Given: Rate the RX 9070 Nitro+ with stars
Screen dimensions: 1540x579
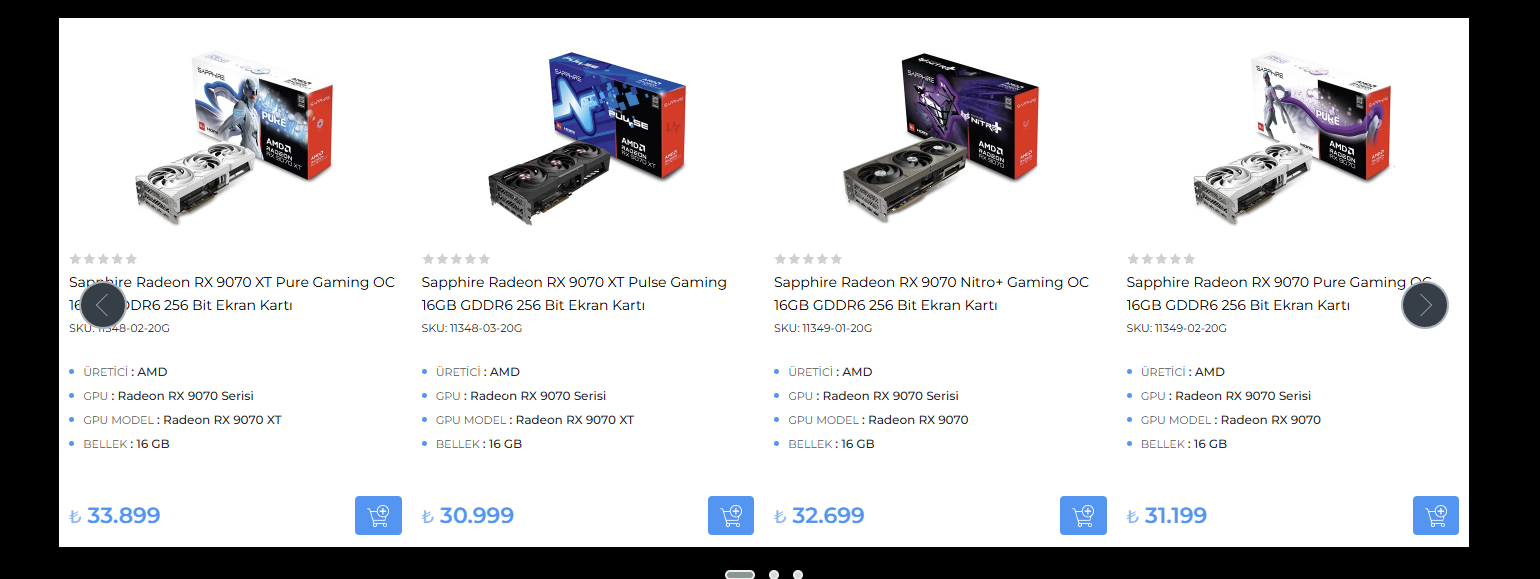Looking at the screenshot, I should coord(808,259).
